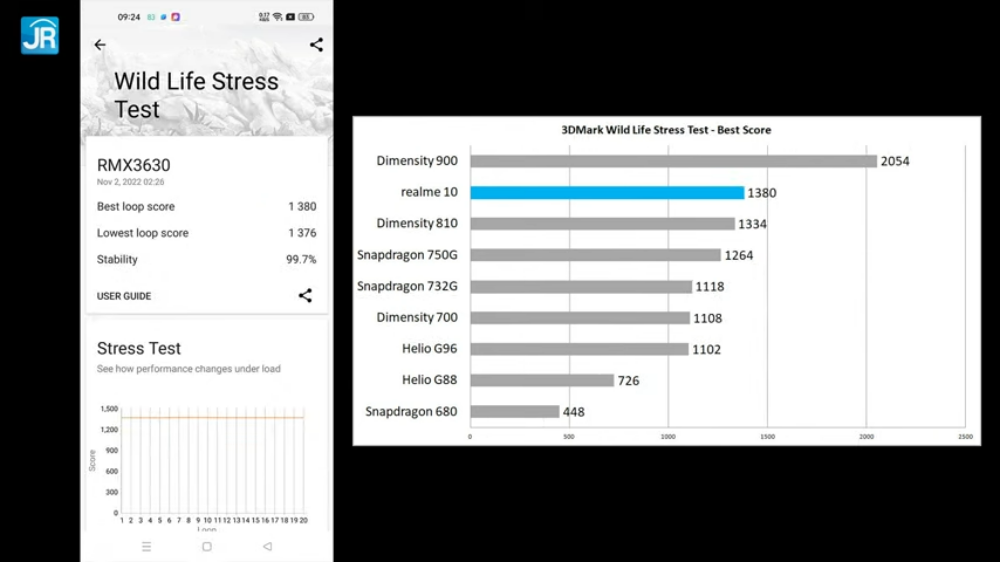
Task: Tap the Stress Test section heading
Action: (139, 348)
